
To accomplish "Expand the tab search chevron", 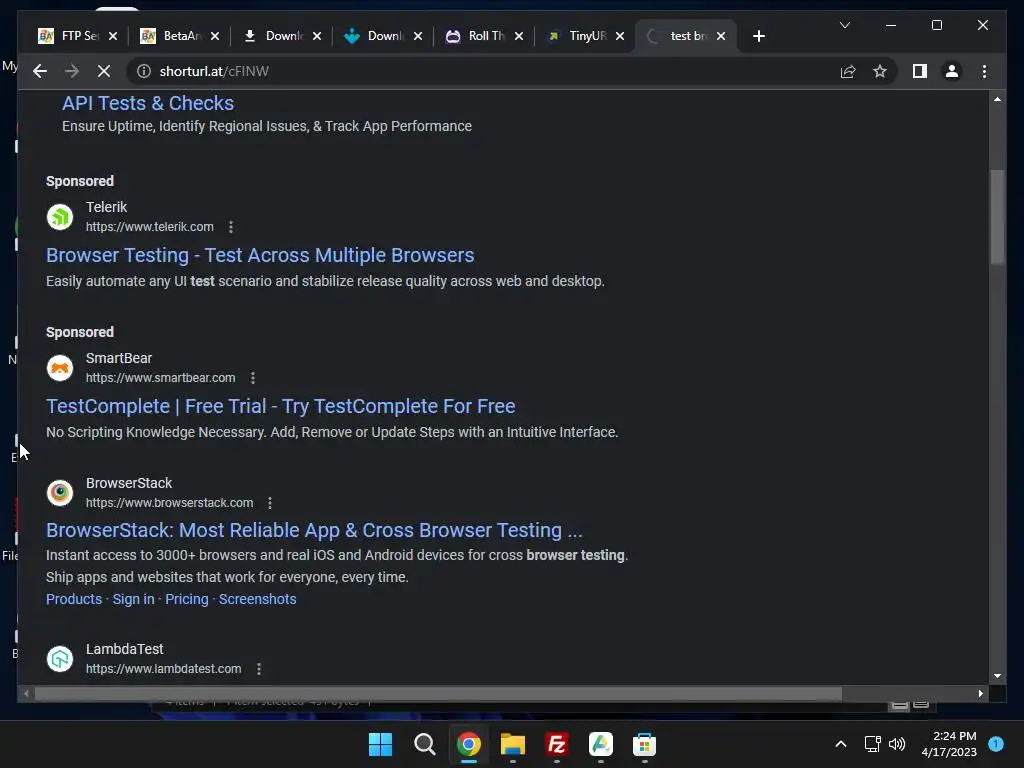I will coord(845,25).
